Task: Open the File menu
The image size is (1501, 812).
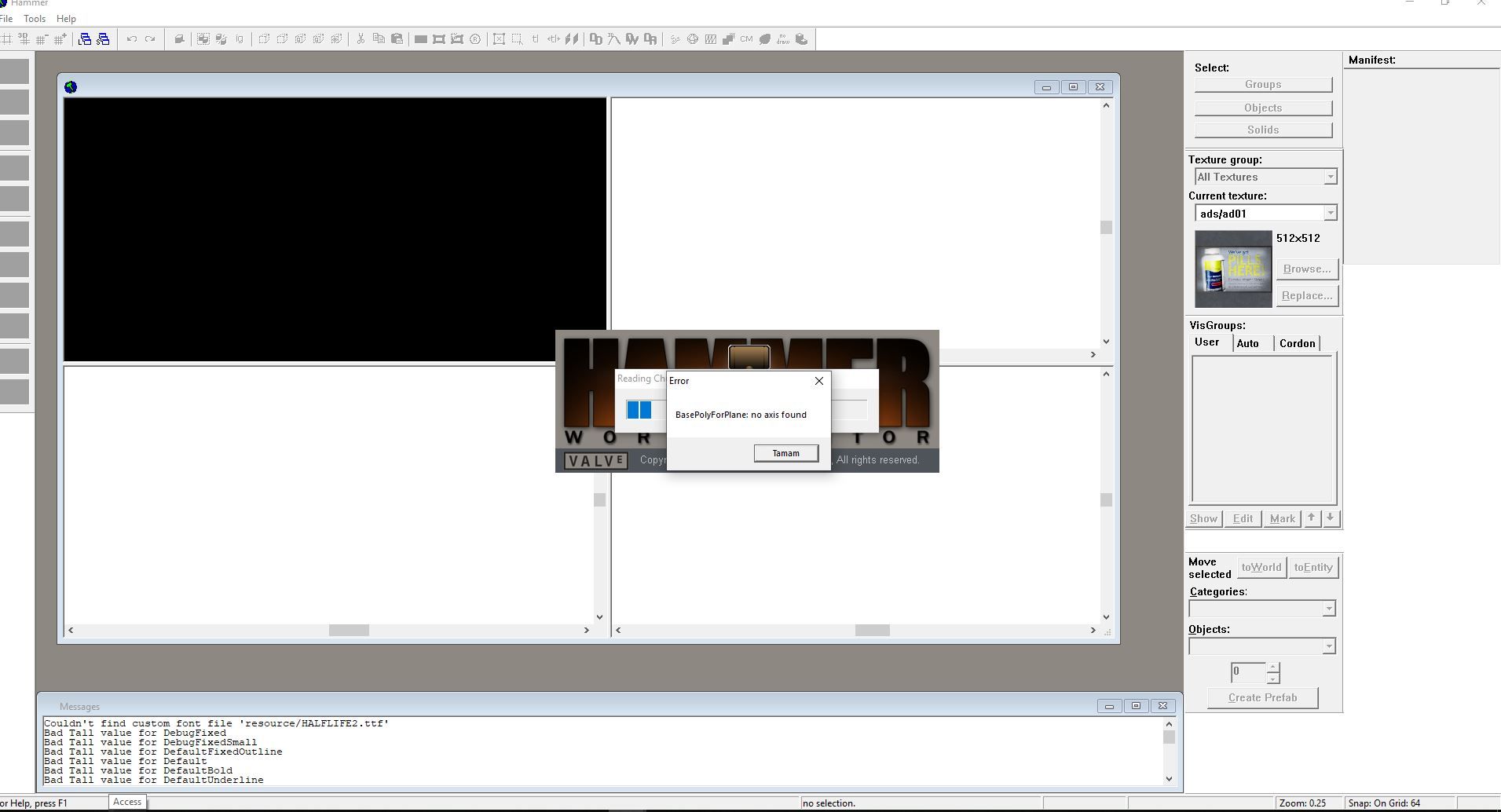Action: tap(6, 18)
